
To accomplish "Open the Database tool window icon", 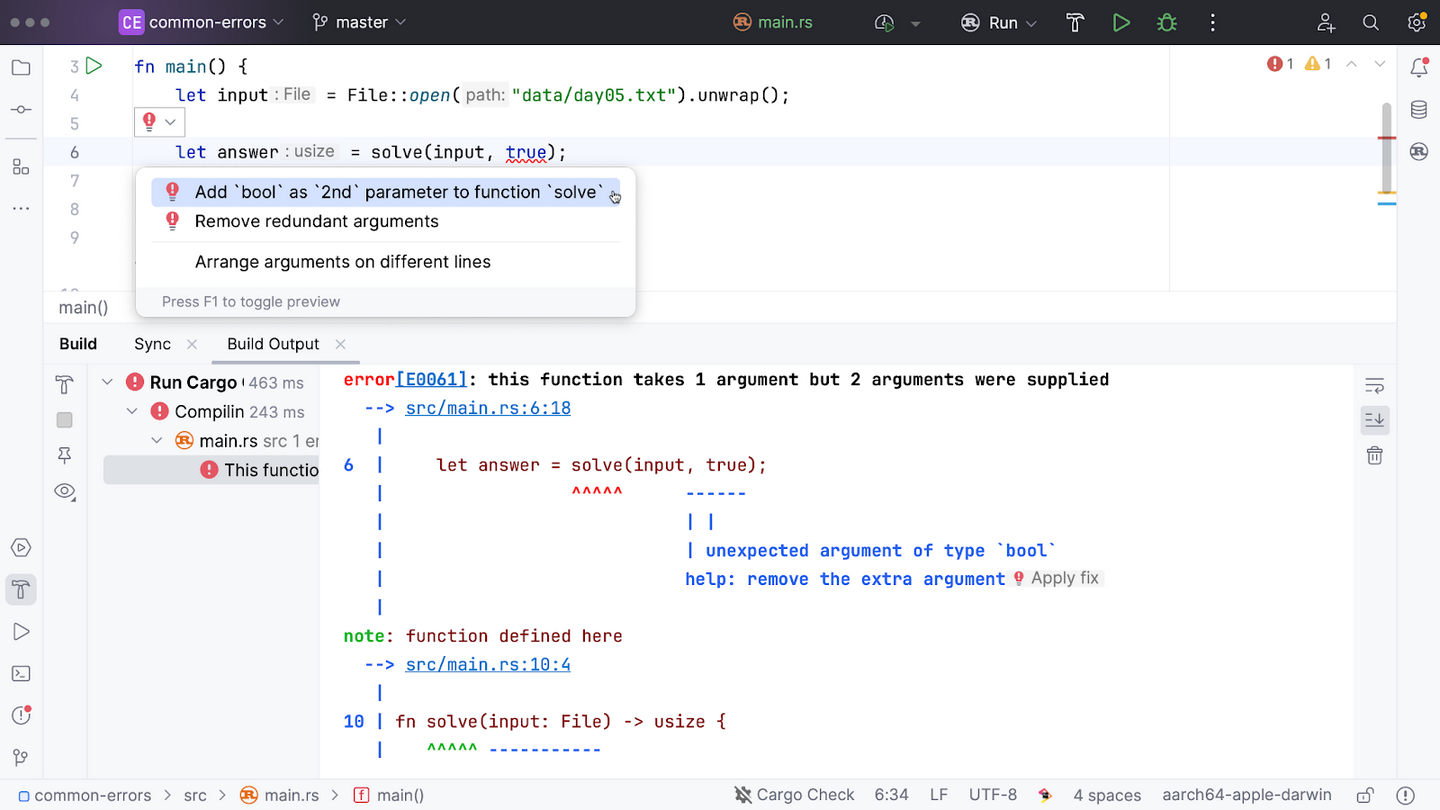I will (x=1418, y=110).
